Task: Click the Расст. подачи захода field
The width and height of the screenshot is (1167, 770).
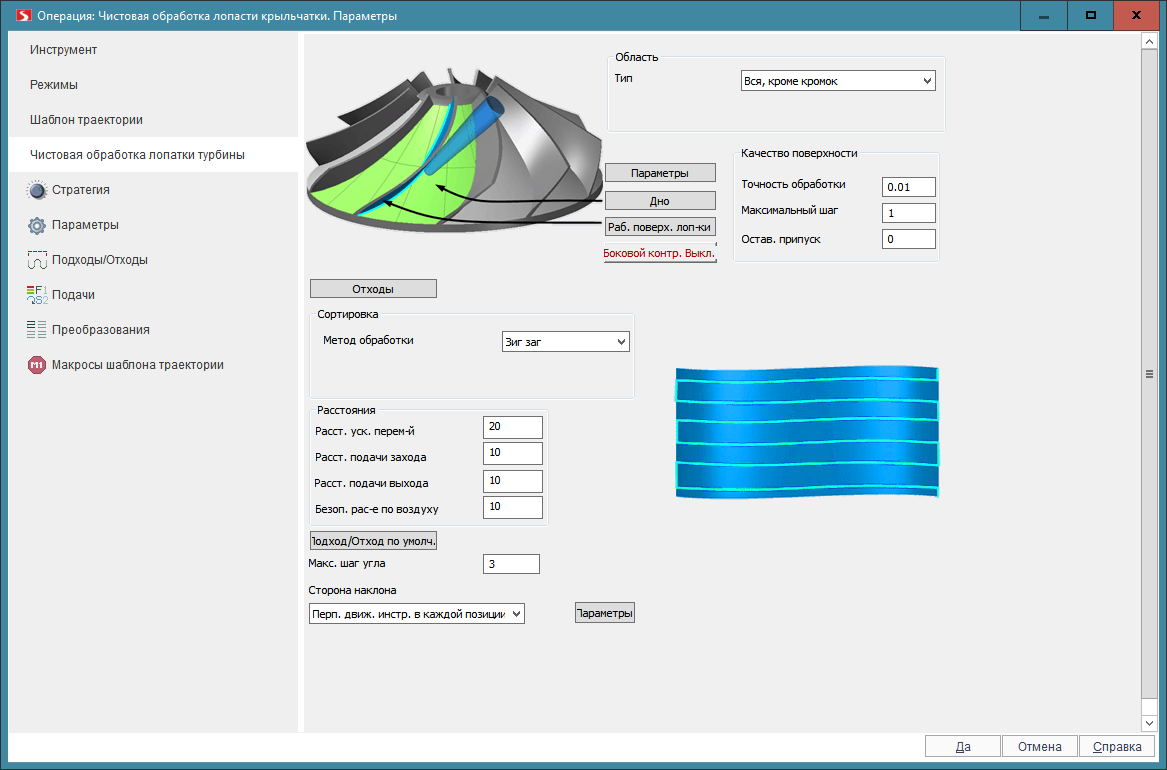Action: pos(513,453)
